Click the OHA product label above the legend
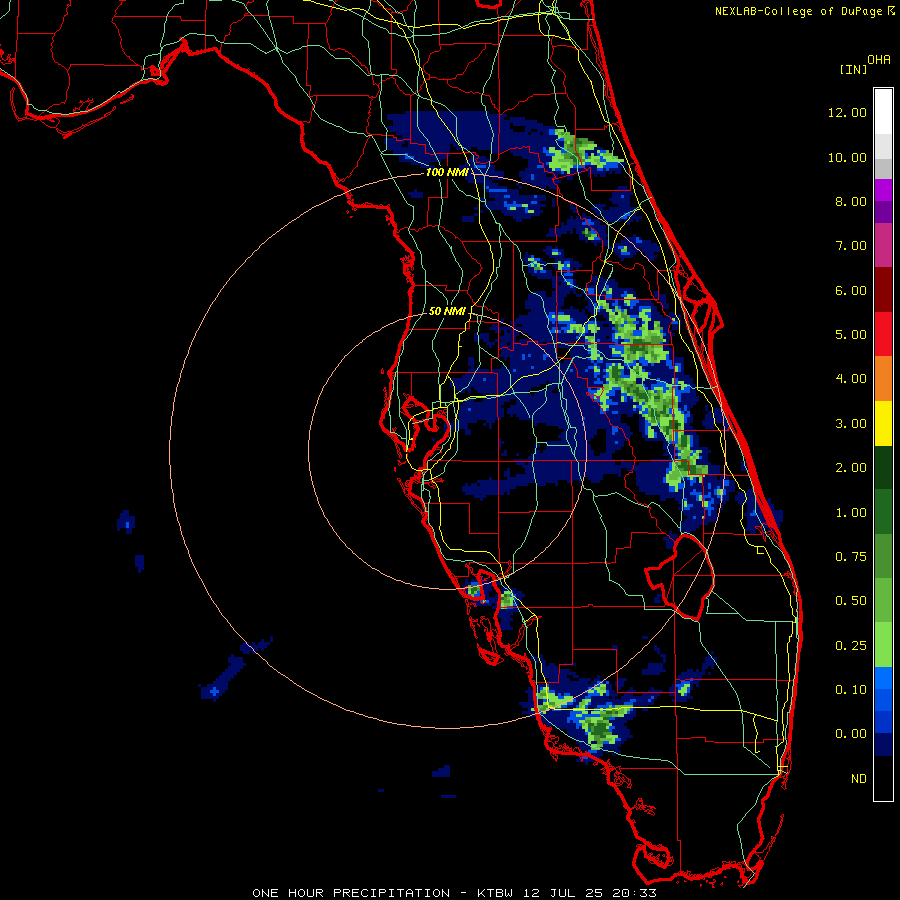This screenshot has width=900, height=900. (x=879, y=59)
